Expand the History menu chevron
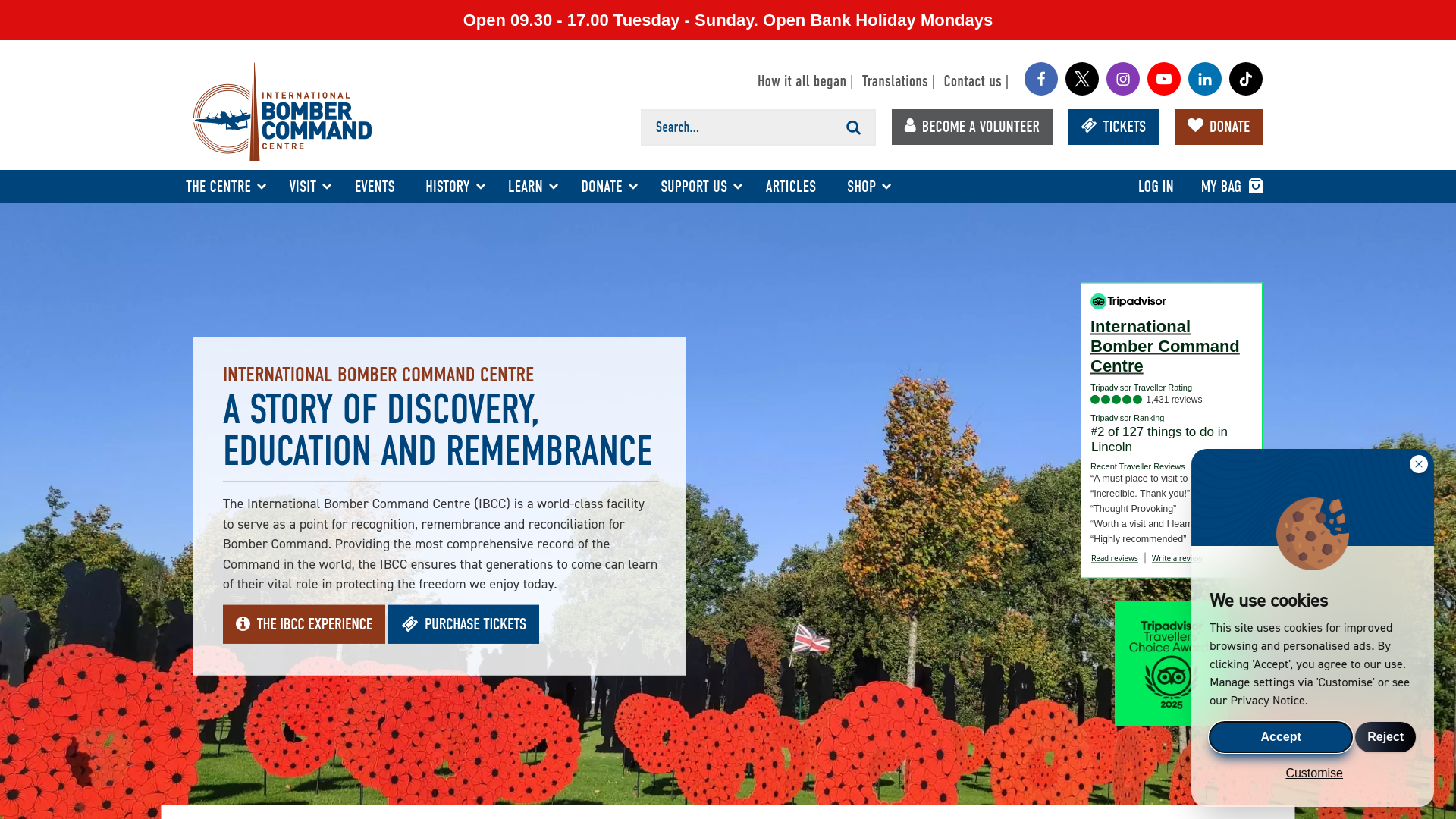The height and width of the screenshot is (819, 1456). pyautogui.click(x=481, y=187)
